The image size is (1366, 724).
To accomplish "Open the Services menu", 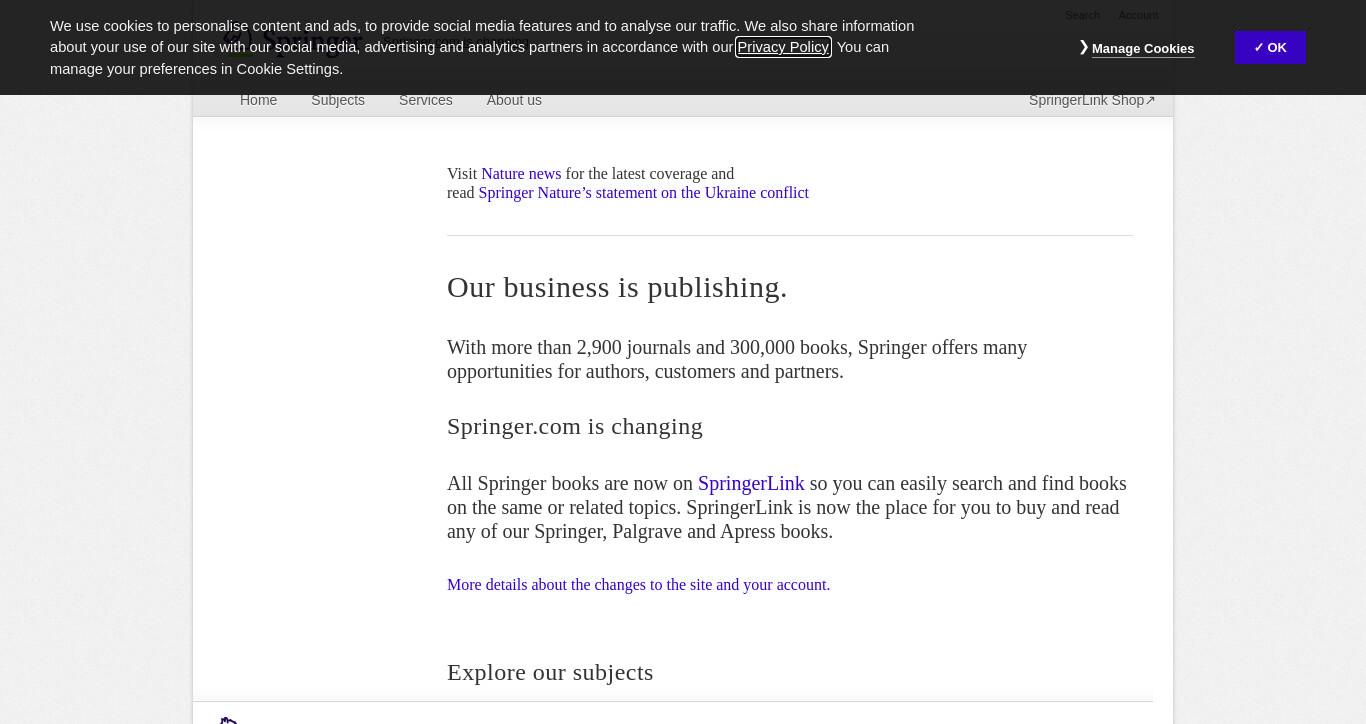I will (426, 100).
